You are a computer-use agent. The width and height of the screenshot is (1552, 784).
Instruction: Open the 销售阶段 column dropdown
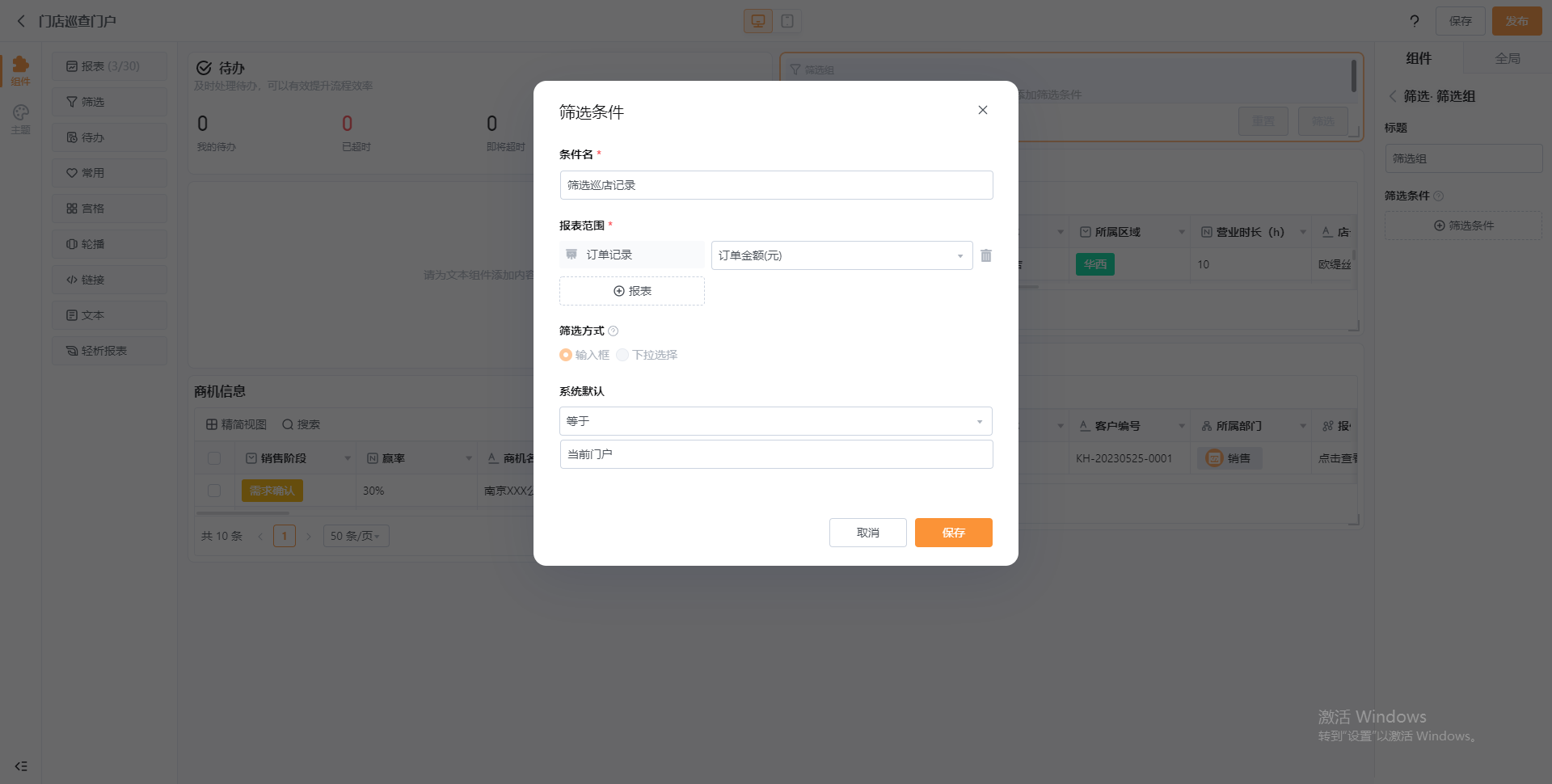click(x=348, y=458)
